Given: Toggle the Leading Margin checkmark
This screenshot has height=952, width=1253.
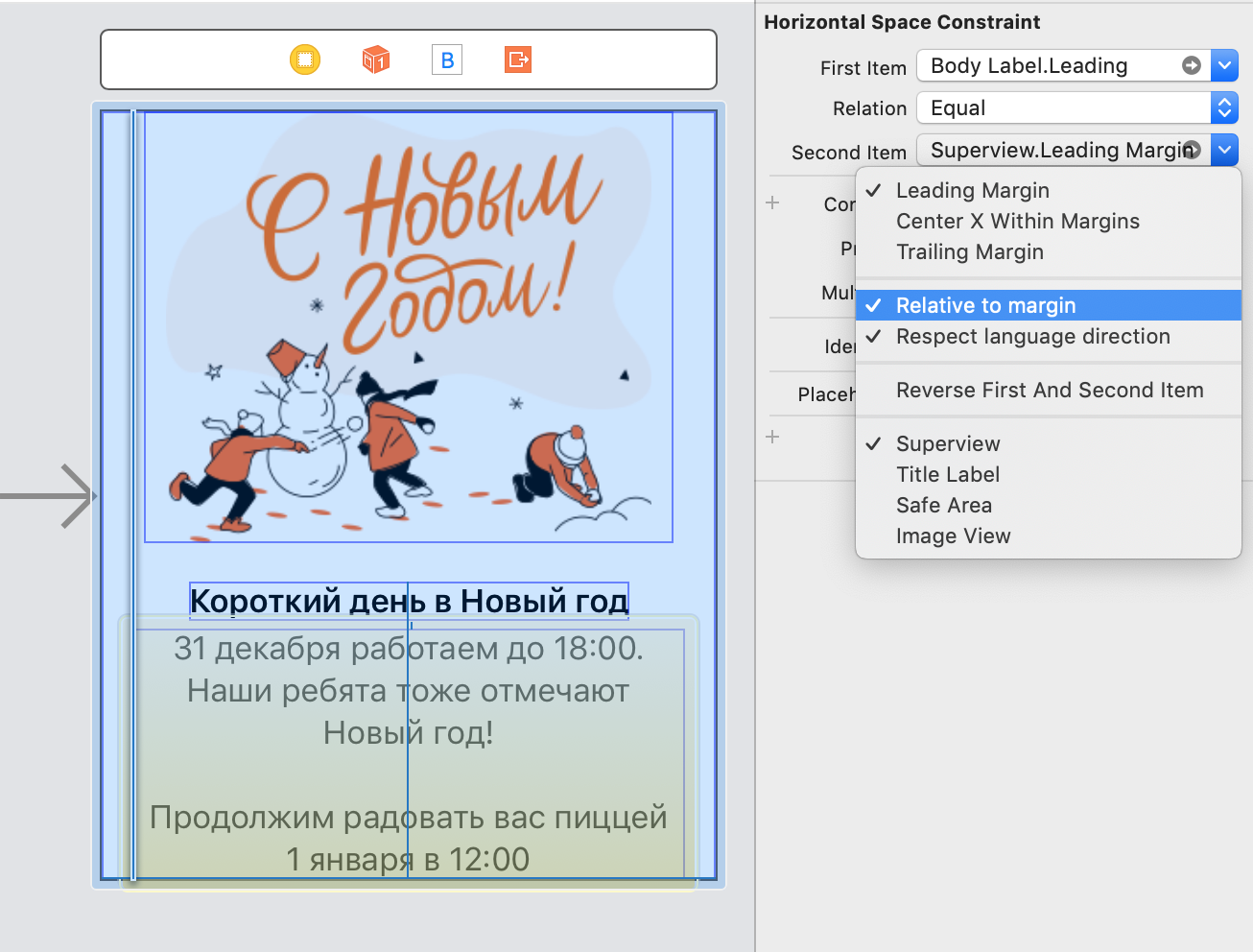Looking at the screenshot, I should [x=972, y=190].
